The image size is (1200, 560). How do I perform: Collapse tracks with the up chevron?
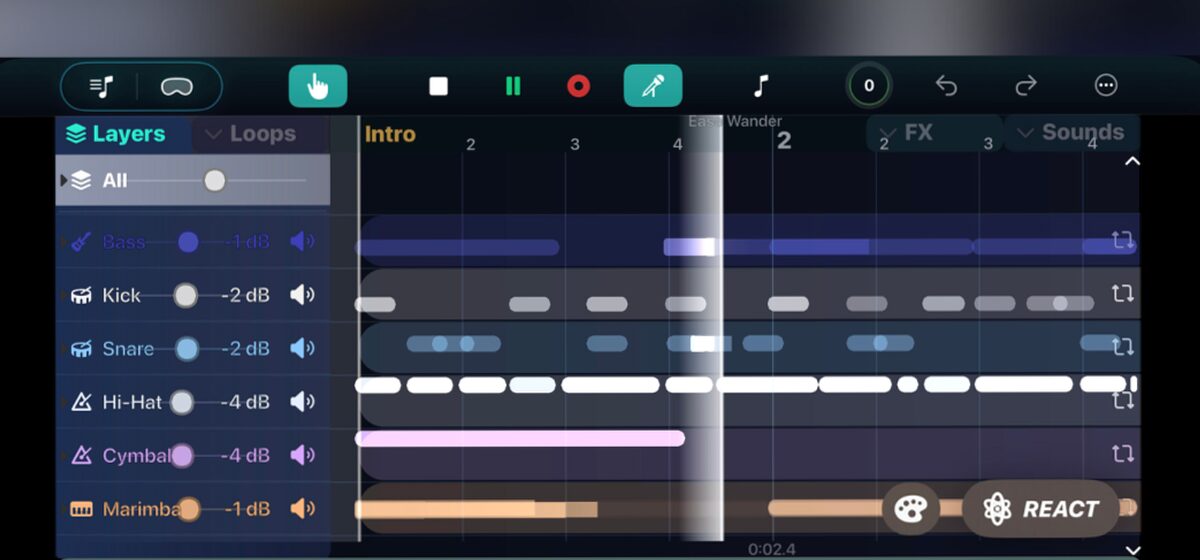pyautogui.click(x=1132, y=161)
